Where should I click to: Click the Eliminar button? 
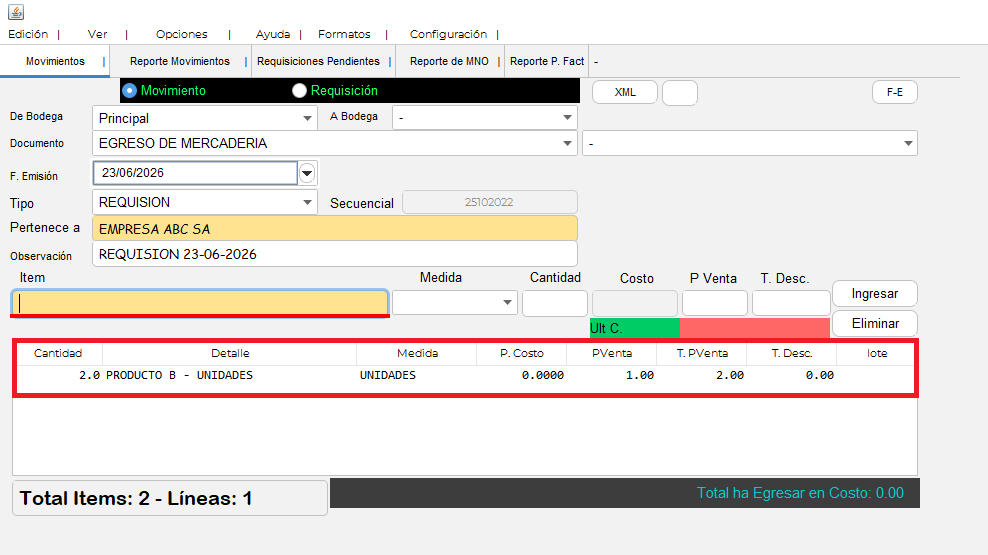(x=875, y=323)
